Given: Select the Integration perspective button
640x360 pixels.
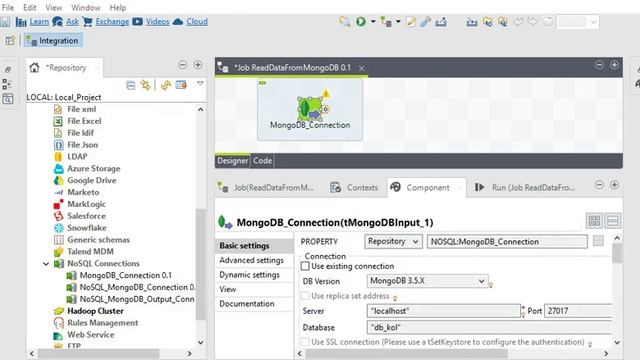Looking at the screenshot, I should pyautogui.click(x=53, y=40).
